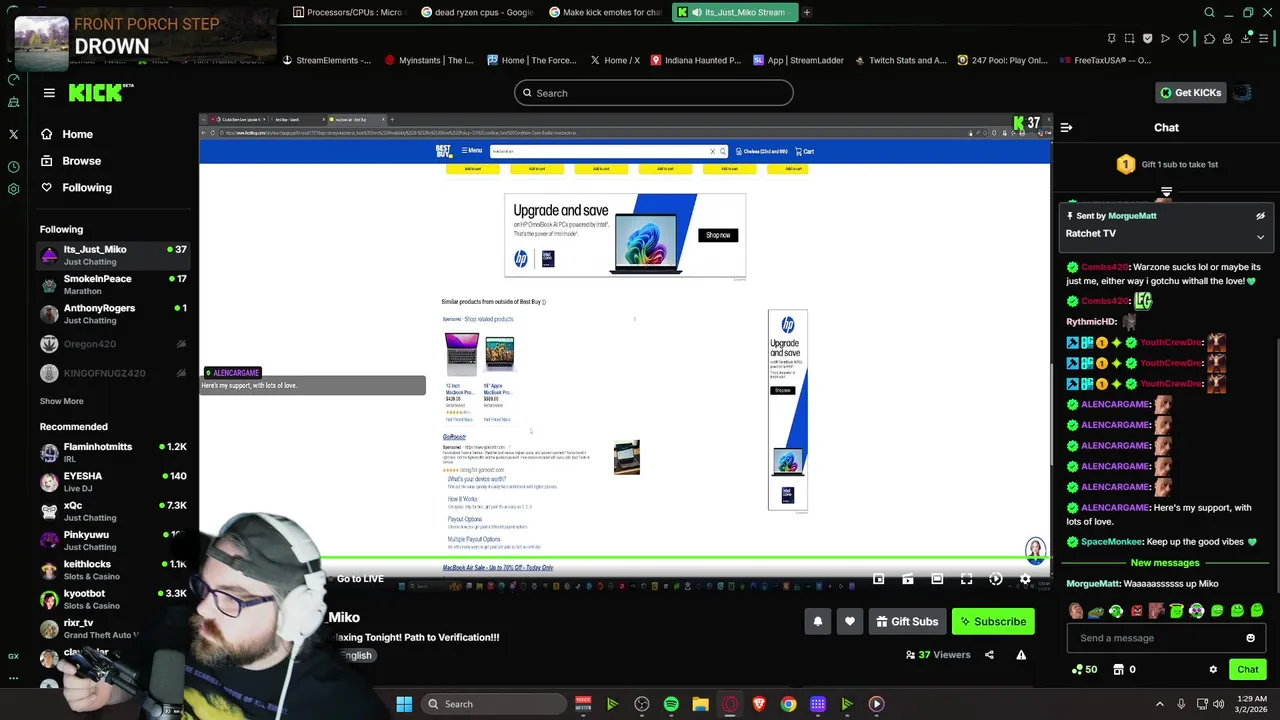The width and height of the screenshot is (1280, 720).
Task: Expand the pinned message chevron
Action: pos(1260,237)
